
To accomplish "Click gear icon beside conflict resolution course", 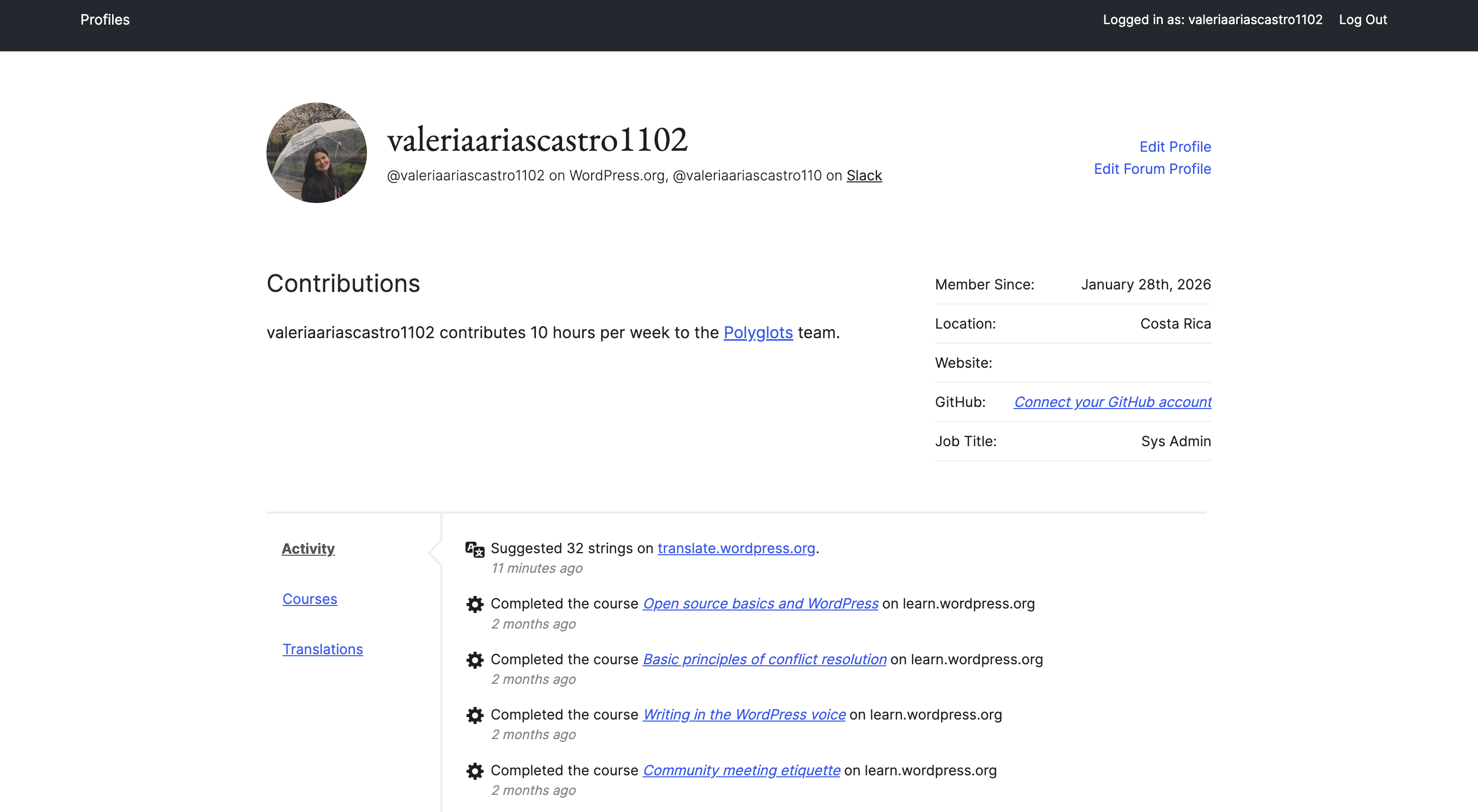I will (x=475, y=660).
